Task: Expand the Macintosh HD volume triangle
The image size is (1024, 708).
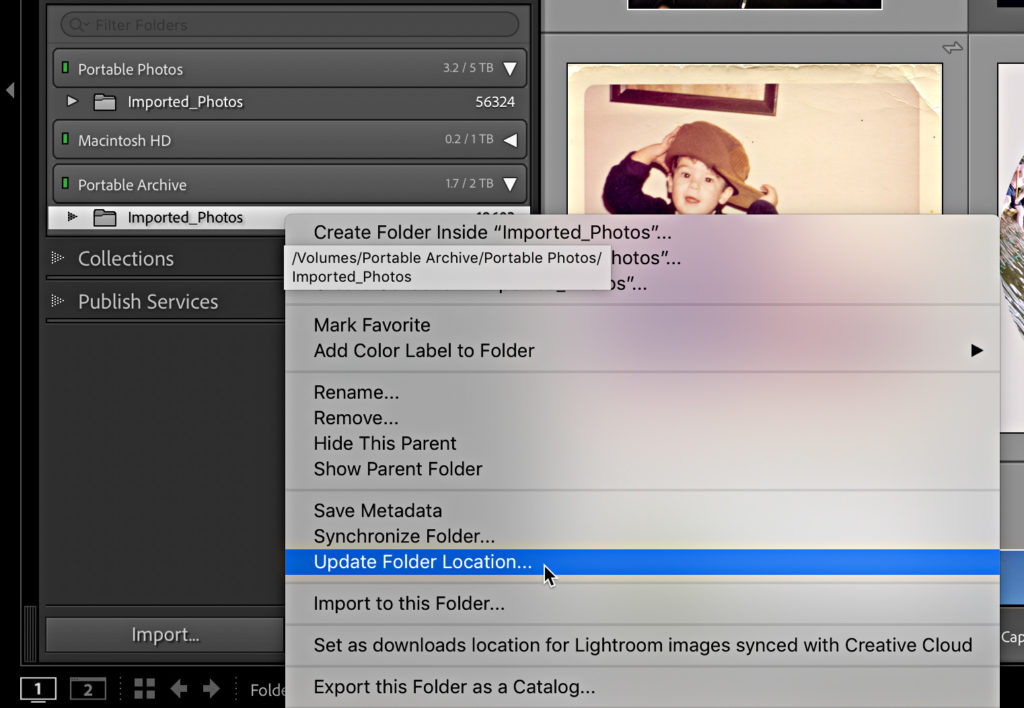Action: [510, 141]
